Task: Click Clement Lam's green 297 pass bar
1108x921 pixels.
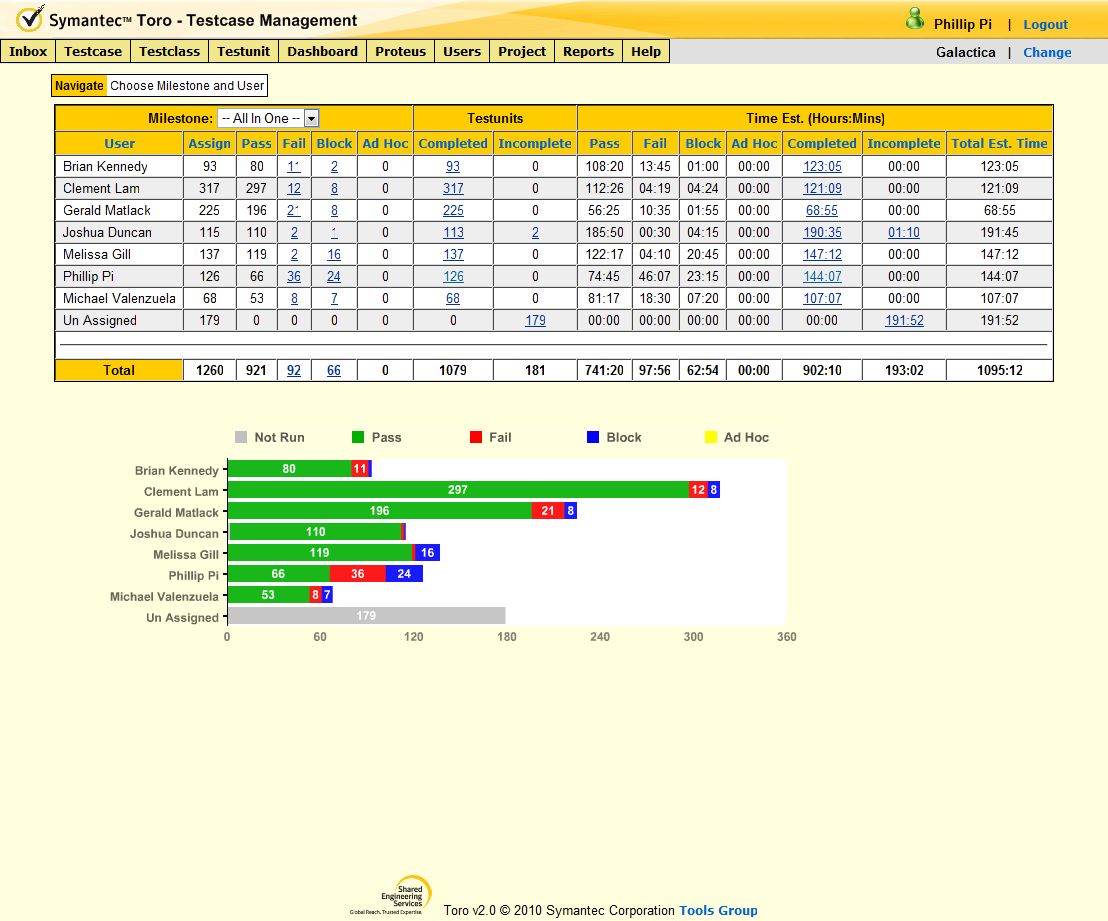Action: click(x=458, y=490)
